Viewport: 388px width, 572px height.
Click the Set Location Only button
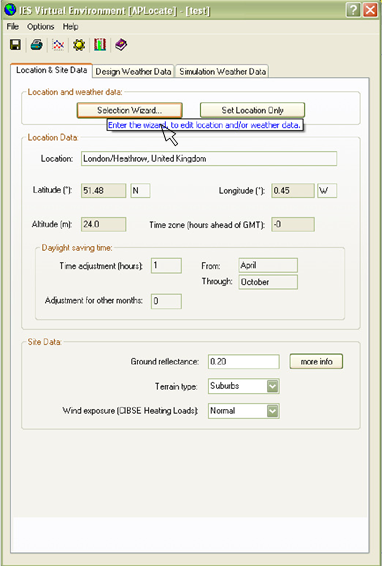[252, 110]
